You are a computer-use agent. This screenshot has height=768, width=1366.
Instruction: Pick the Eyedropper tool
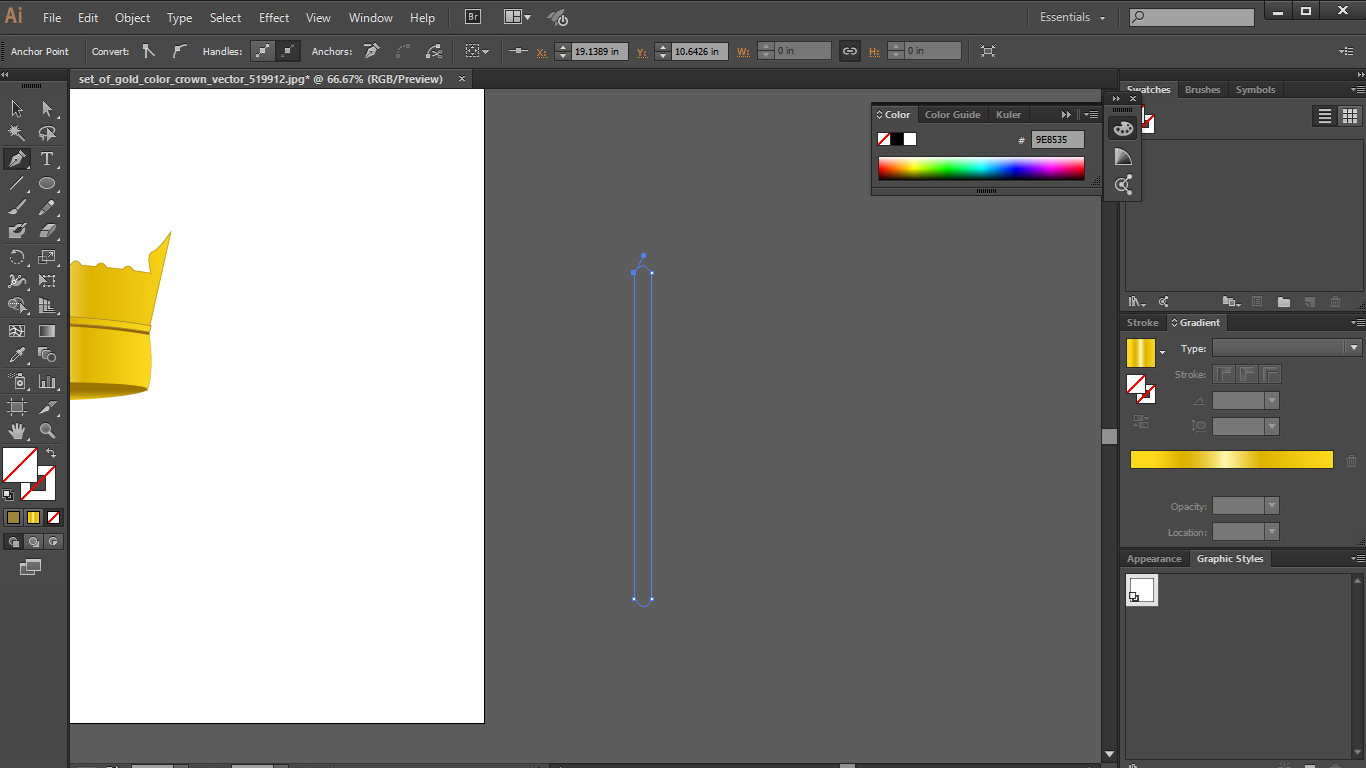[x=17, y=355]
